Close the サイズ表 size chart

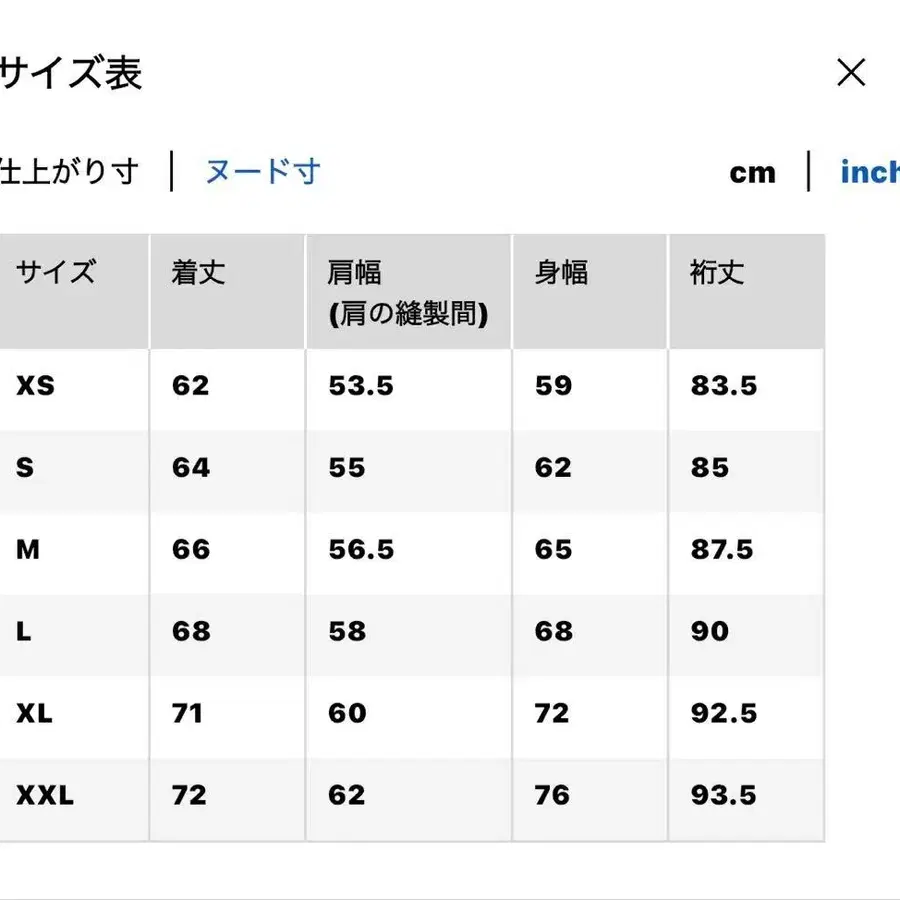click(851, 72)
